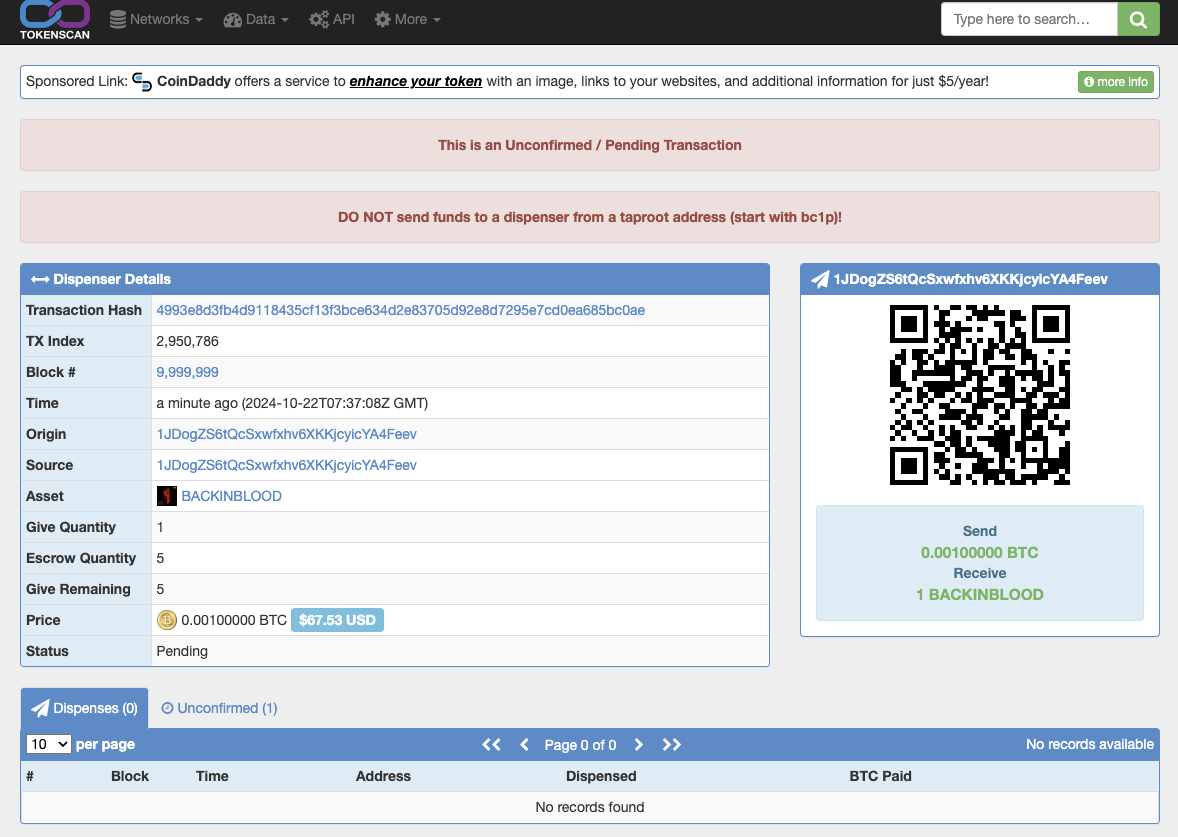Screen dimensions: 1178x837
Task: Open the 'enhance your token' link
Action: (x=415, y=81)
